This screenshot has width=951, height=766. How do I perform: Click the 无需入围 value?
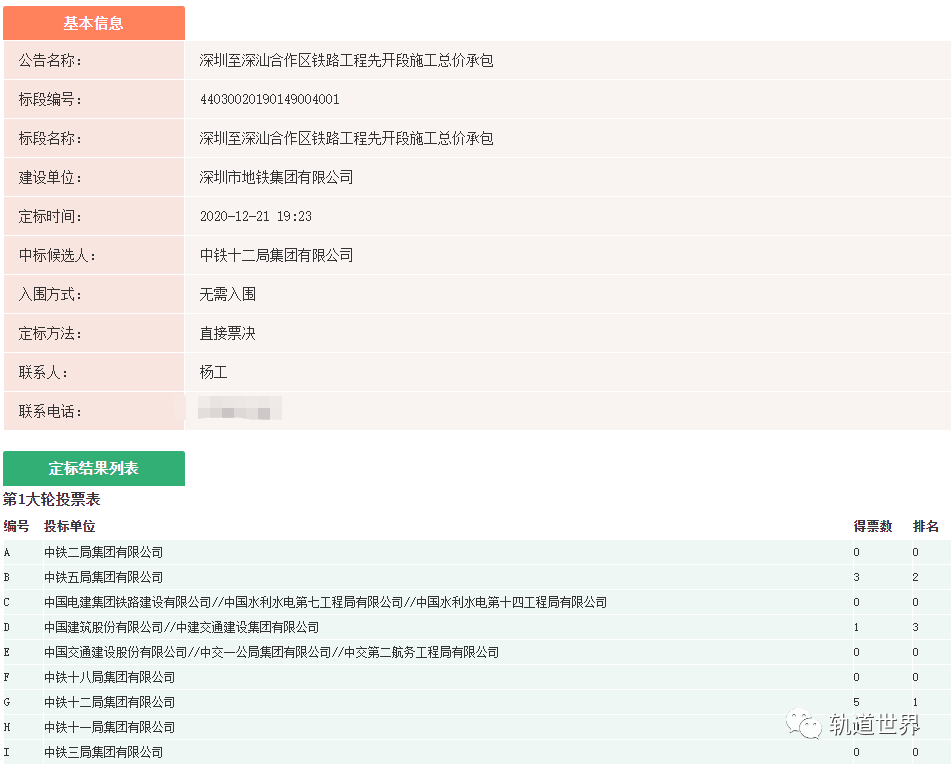pyautogui.click(x=228, y=294)
